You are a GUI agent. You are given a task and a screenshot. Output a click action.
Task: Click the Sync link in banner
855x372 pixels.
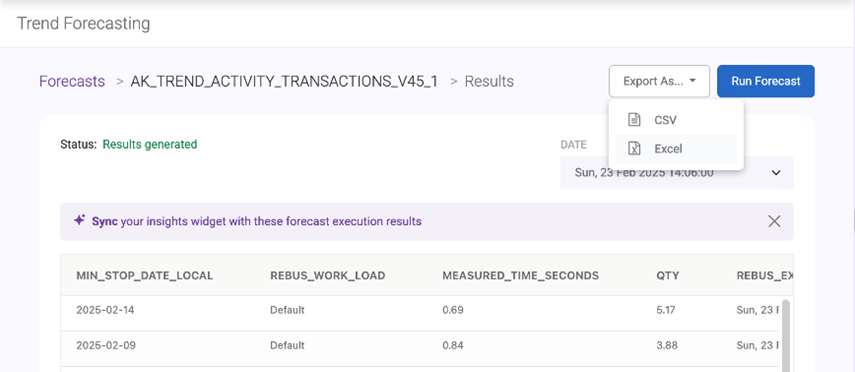coord(105,221)
